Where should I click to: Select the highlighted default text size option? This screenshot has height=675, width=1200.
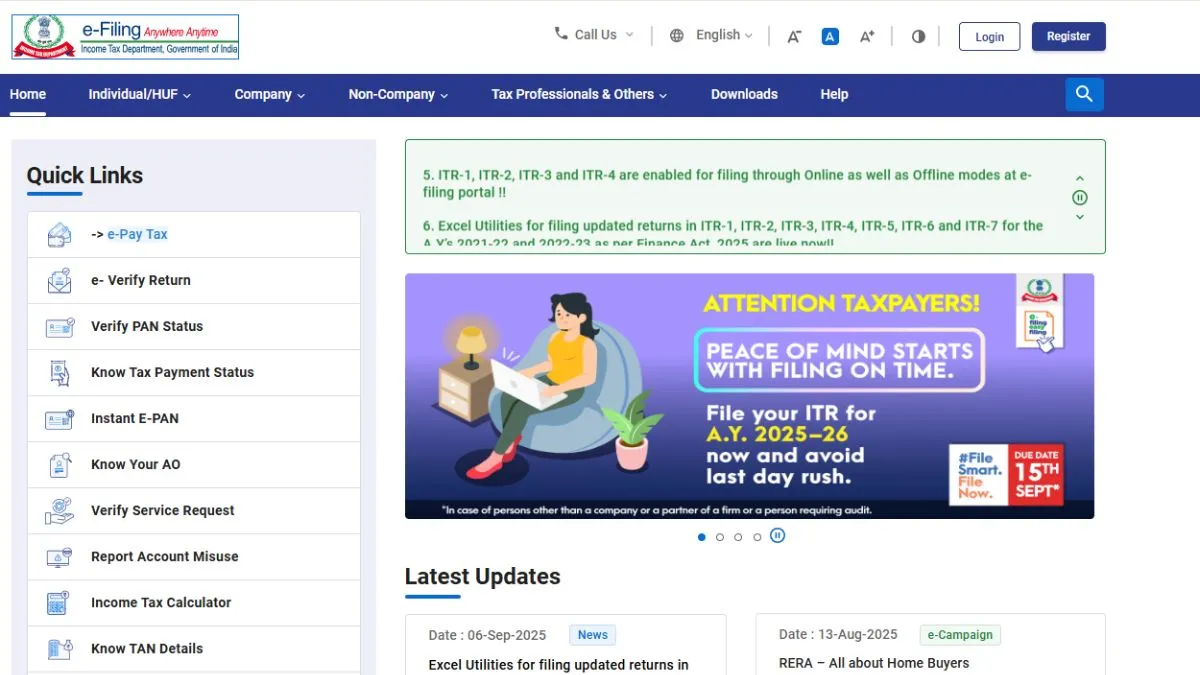tap(830, 35)
